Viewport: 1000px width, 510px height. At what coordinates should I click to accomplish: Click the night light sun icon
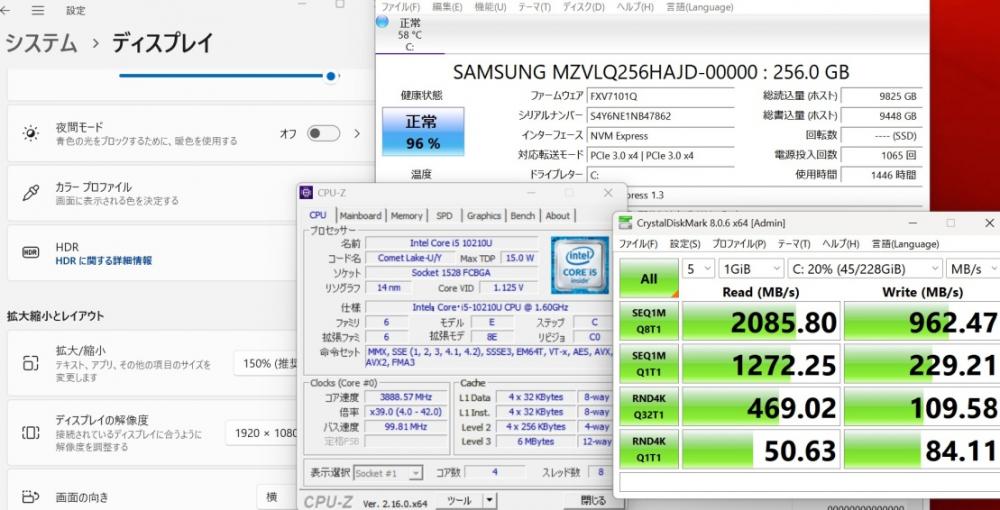31,133
